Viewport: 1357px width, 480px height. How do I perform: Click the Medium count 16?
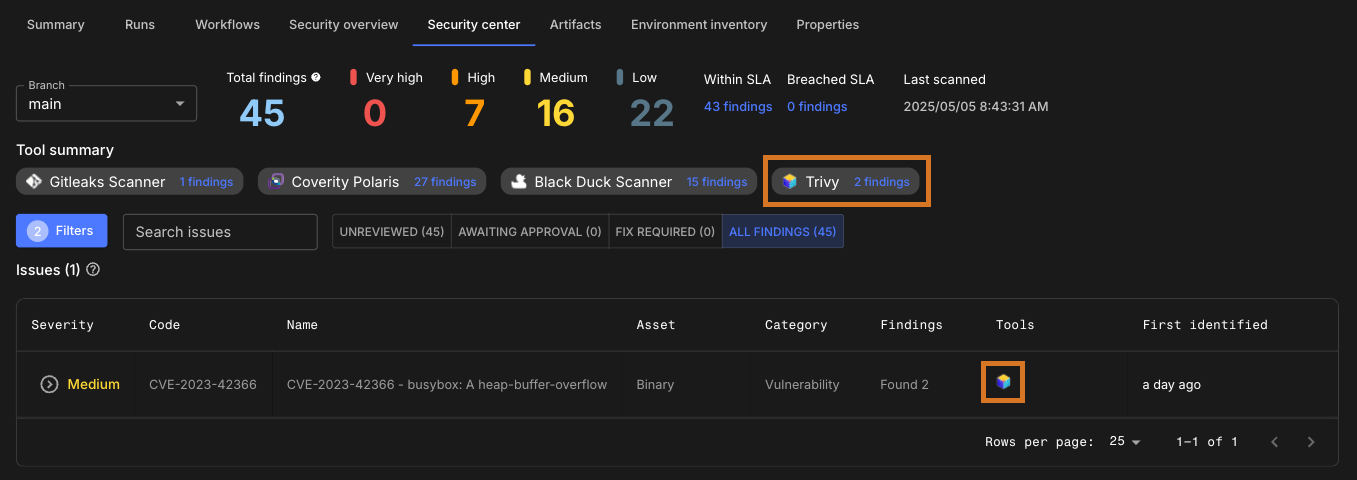[x=556, y=113]
